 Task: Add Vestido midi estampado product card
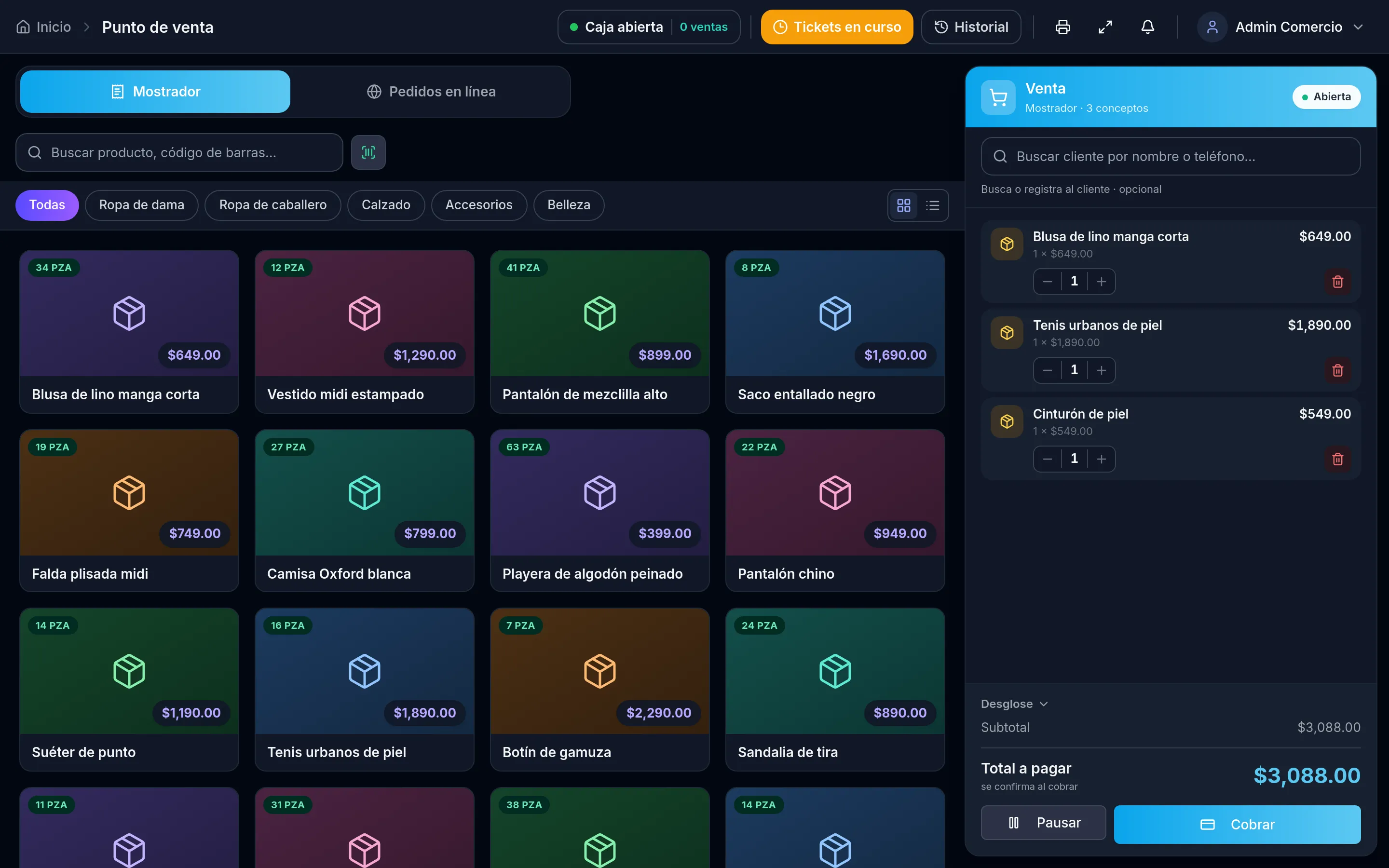coord(365,331)
